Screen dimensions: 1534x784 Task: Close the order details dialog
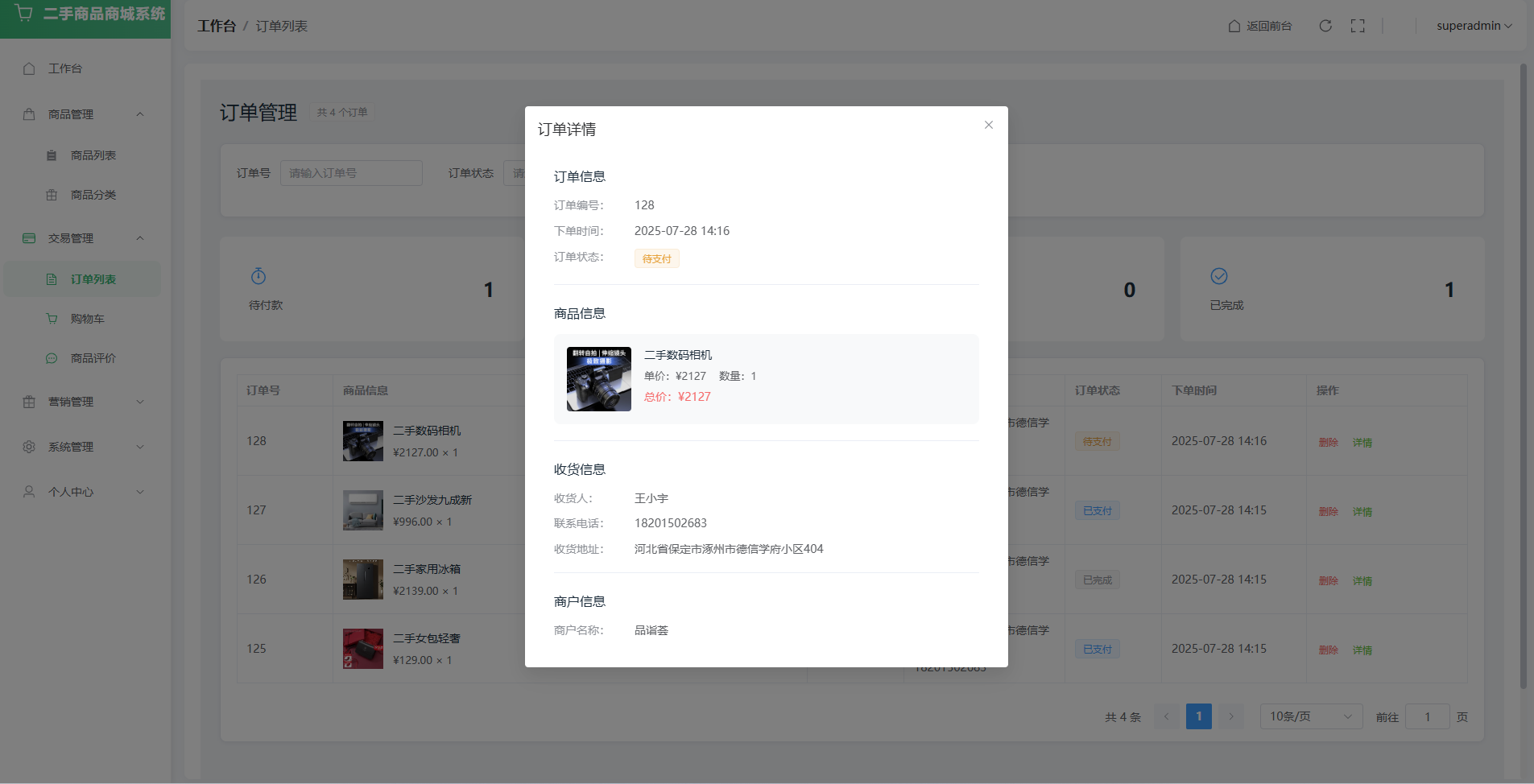[988, 125]
